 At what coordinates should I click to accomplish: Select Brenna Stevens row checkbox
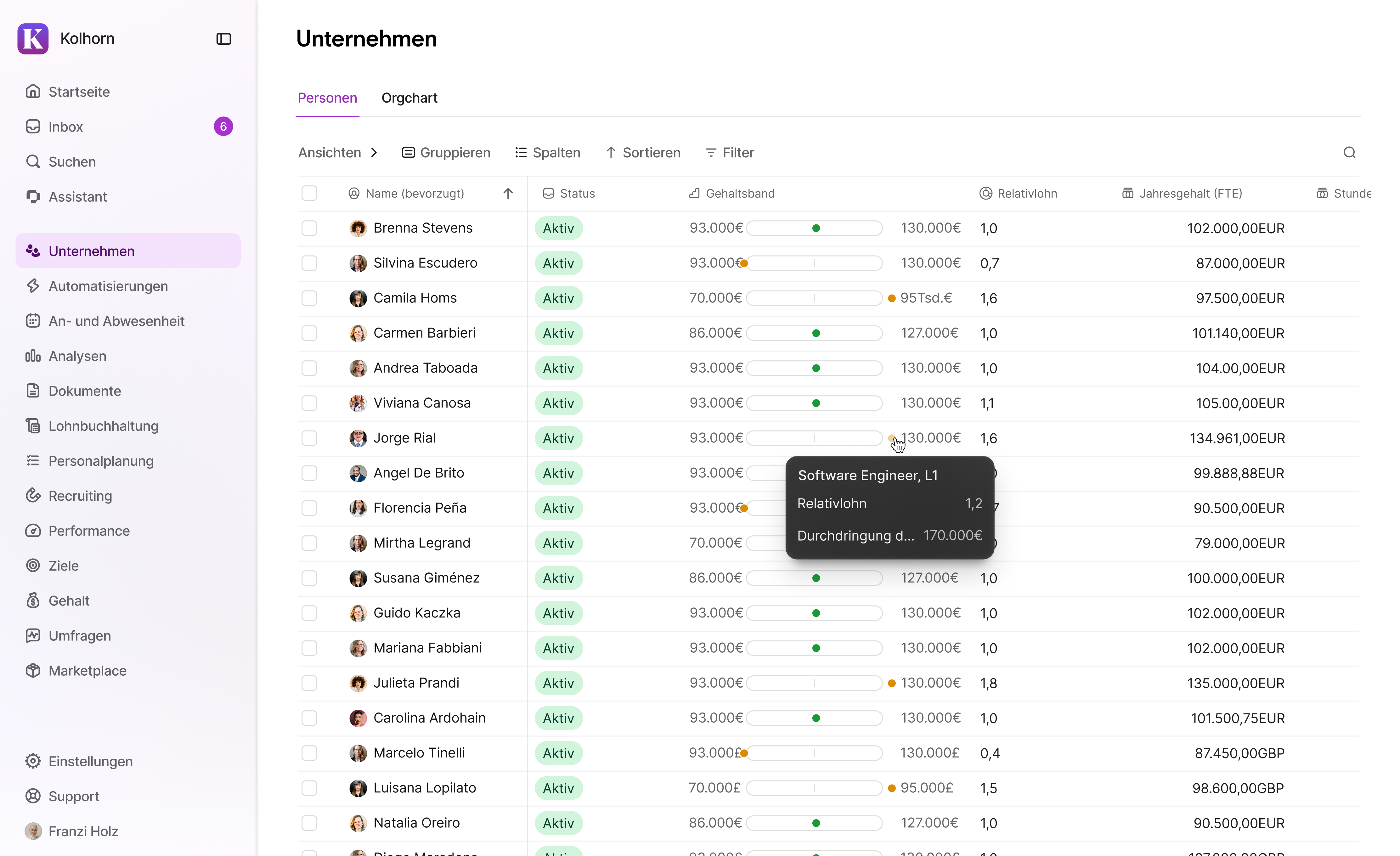tap(309, 228)
